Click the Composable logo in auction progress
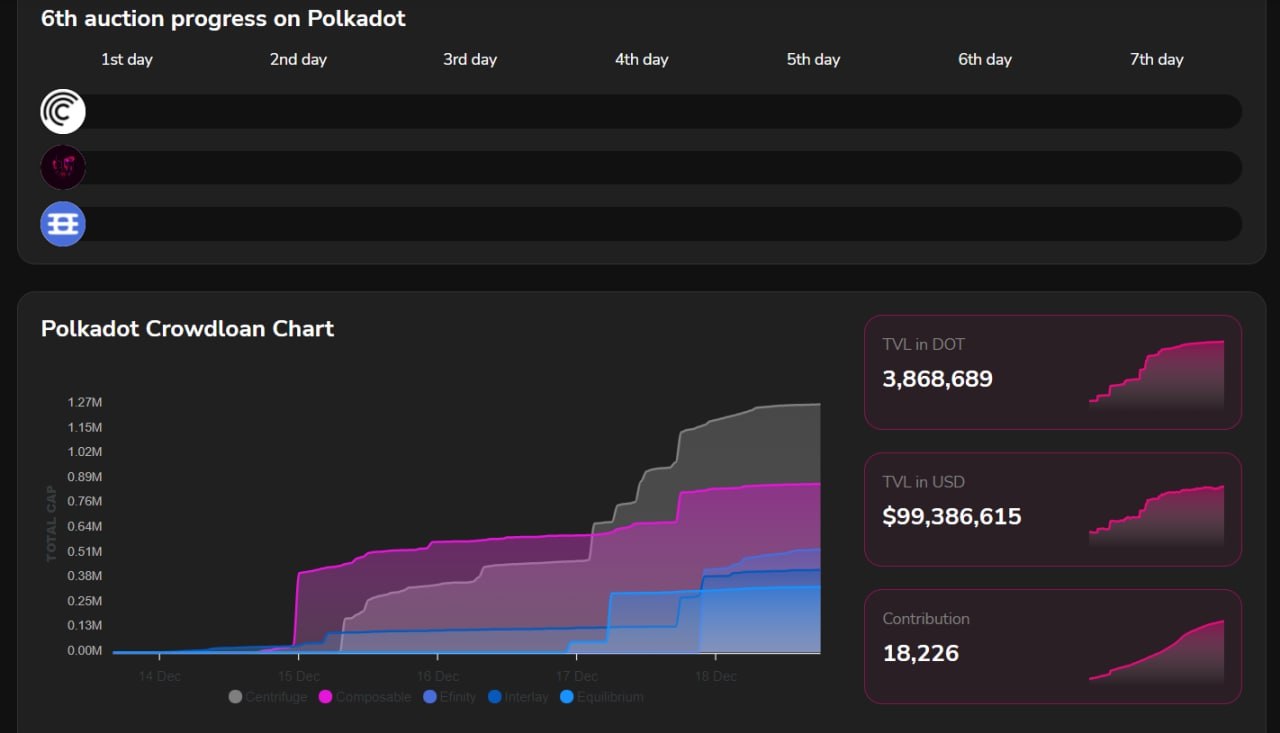The width and height of the screenshot is (1280, 733). tap(63, 167)
